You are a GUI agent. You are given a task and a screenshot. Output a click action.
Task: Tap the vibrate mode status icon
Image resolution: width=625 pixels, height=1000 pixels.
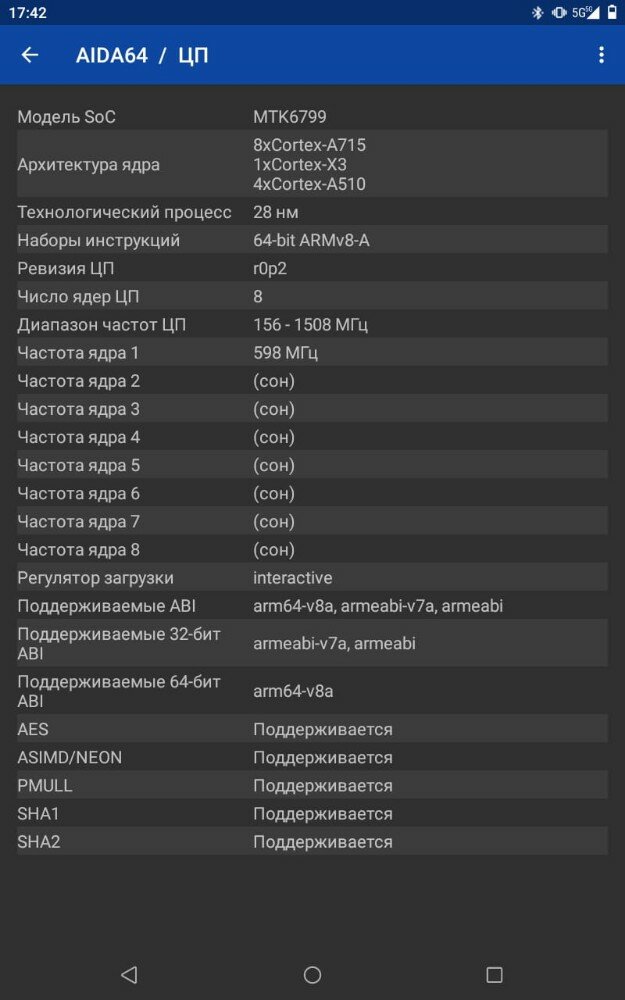coord(559,13)
